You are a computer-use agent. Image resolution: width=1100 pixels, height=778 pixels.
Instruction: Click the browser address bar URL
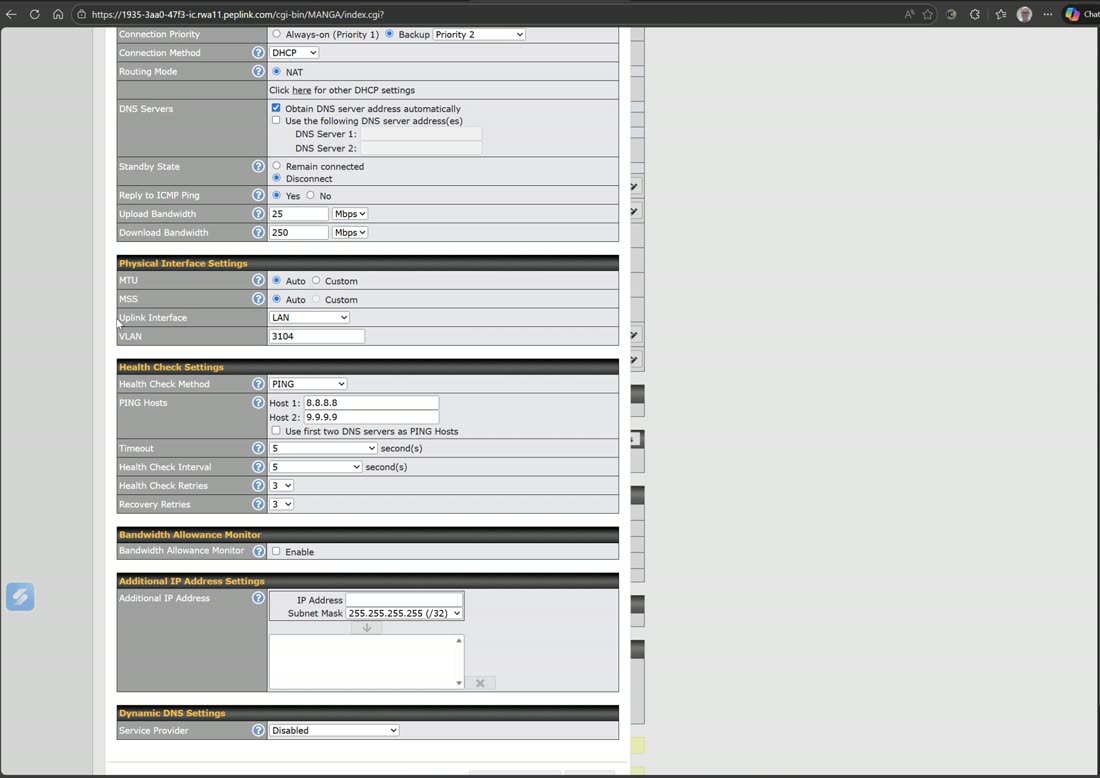[238, 14]
